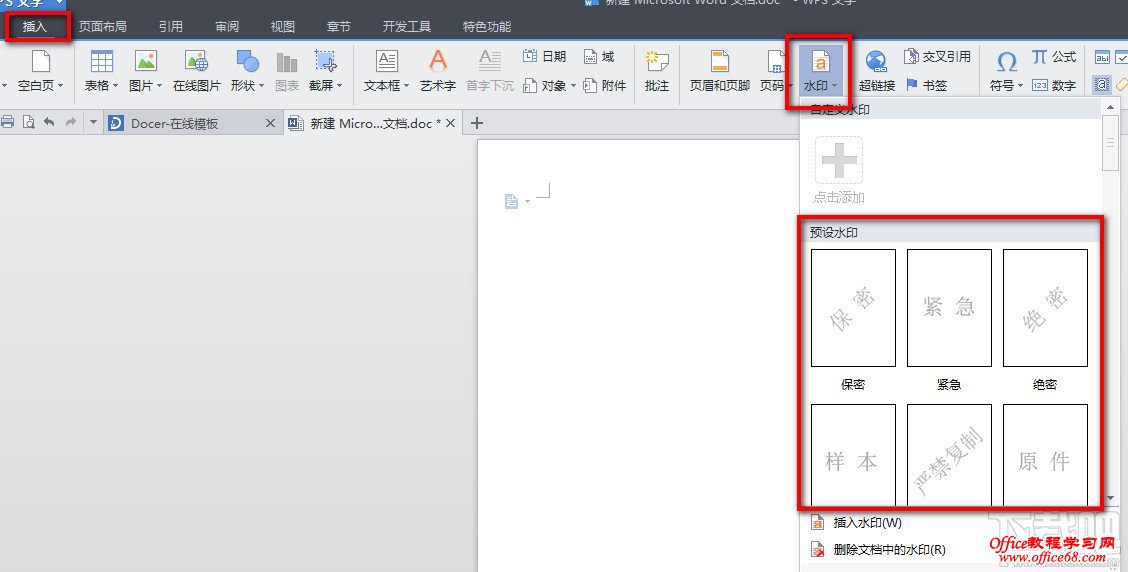1128x572 pixels.
Task: Insert 附件 attachment
Action: coord(604,86)
